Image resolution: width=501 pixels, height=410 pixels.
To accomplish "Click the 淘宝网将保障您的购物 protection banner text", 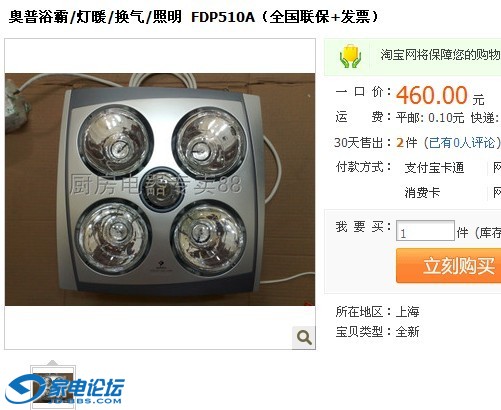I will point(441,55).
